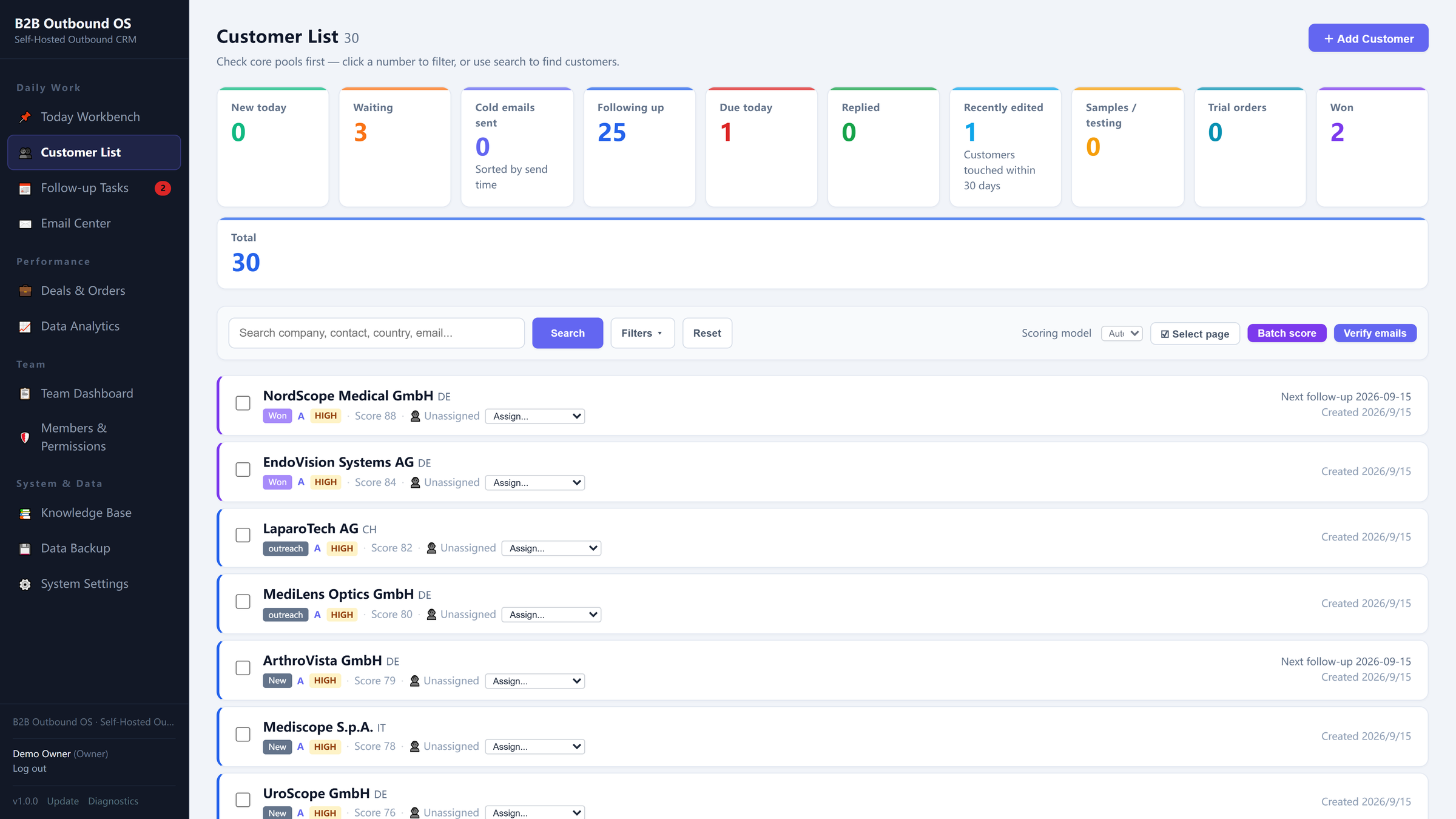Open the Email Center menu item
Viewport: 1456px width, 819px height.
coord(94,223)
